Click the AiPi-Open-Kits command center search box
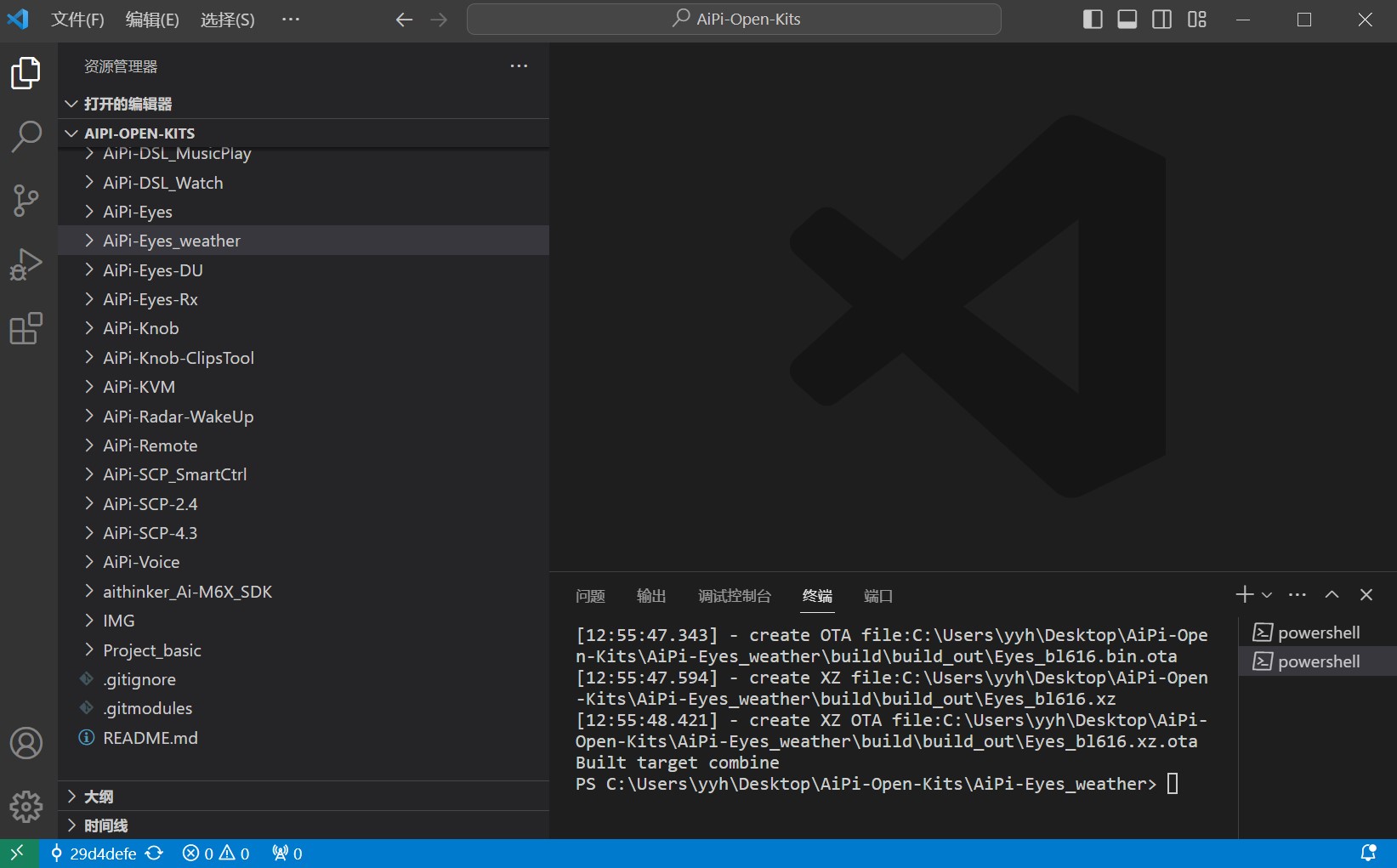Viewport: 1397px width, 868px height. pos(734,19)
